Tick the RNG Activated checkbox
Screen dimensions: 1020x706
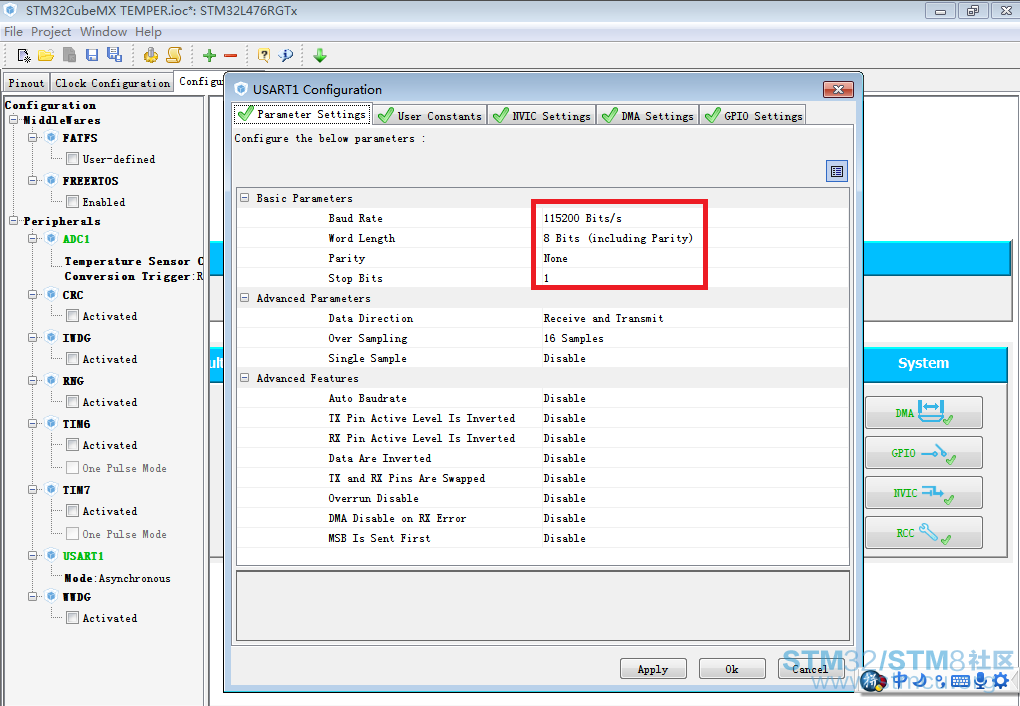(x=73, y=401)
